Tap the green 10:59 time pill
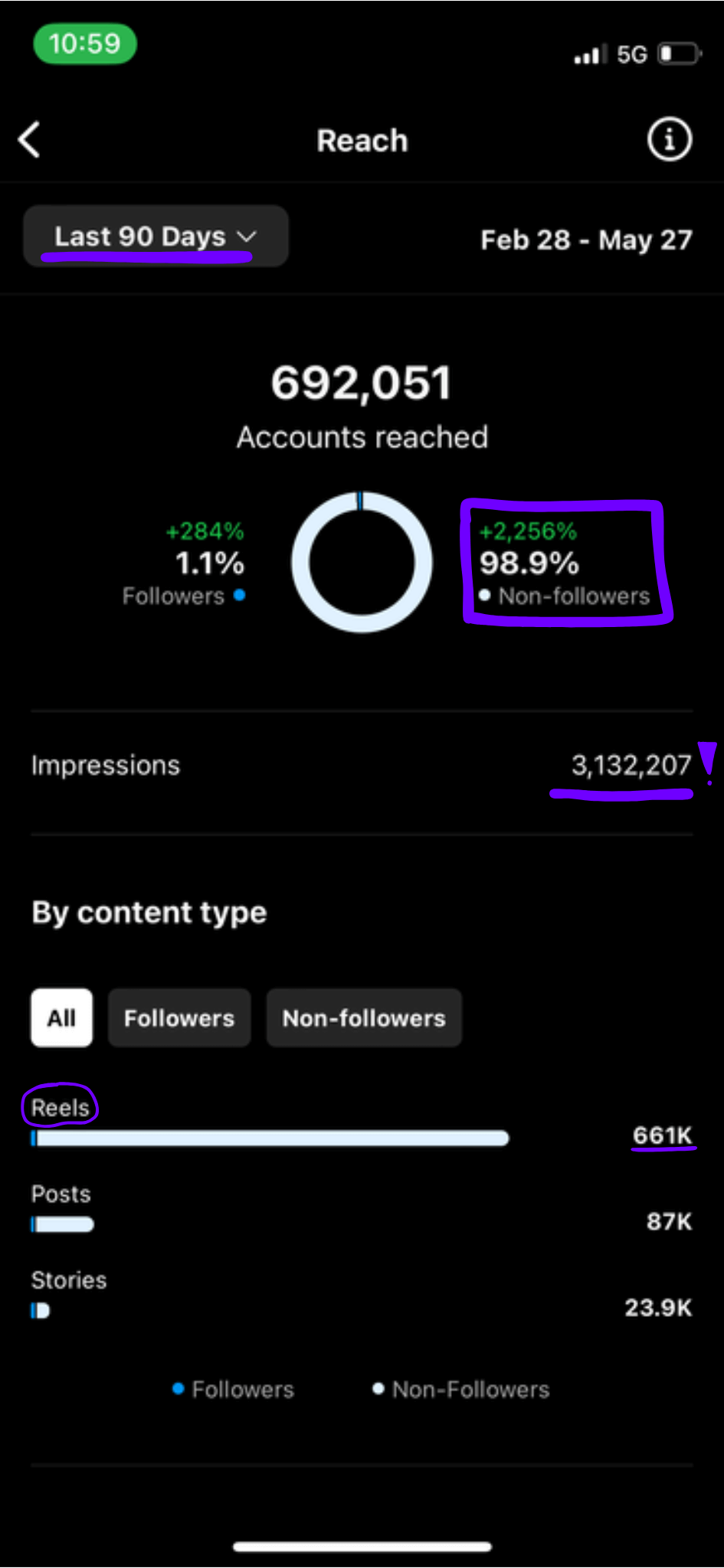Viewport: 724px width, 1568px height. [85, 44]
